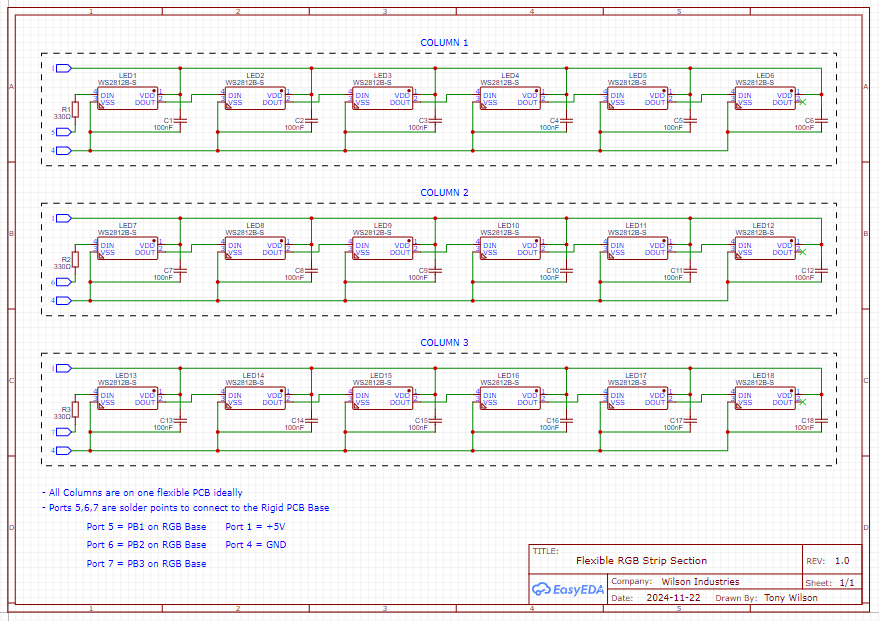This screenshot has width=879, height=621.
Task: Select the LED16 chip body
Action: click(510, 398)
